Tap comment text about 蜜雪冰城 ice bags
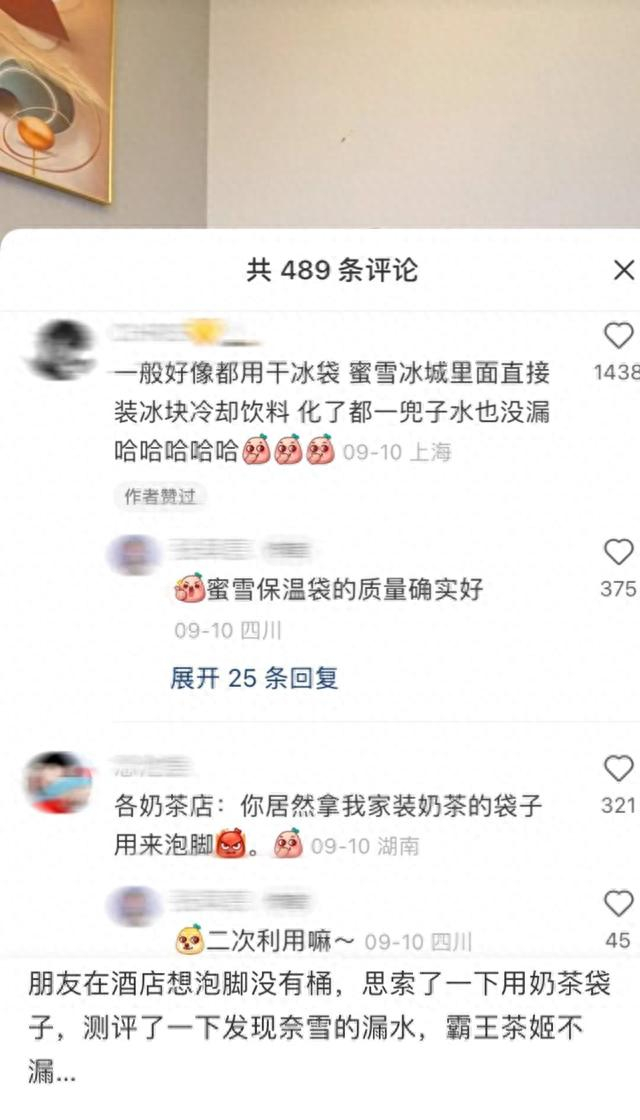 pyautogui.click(x=332, y=412)
